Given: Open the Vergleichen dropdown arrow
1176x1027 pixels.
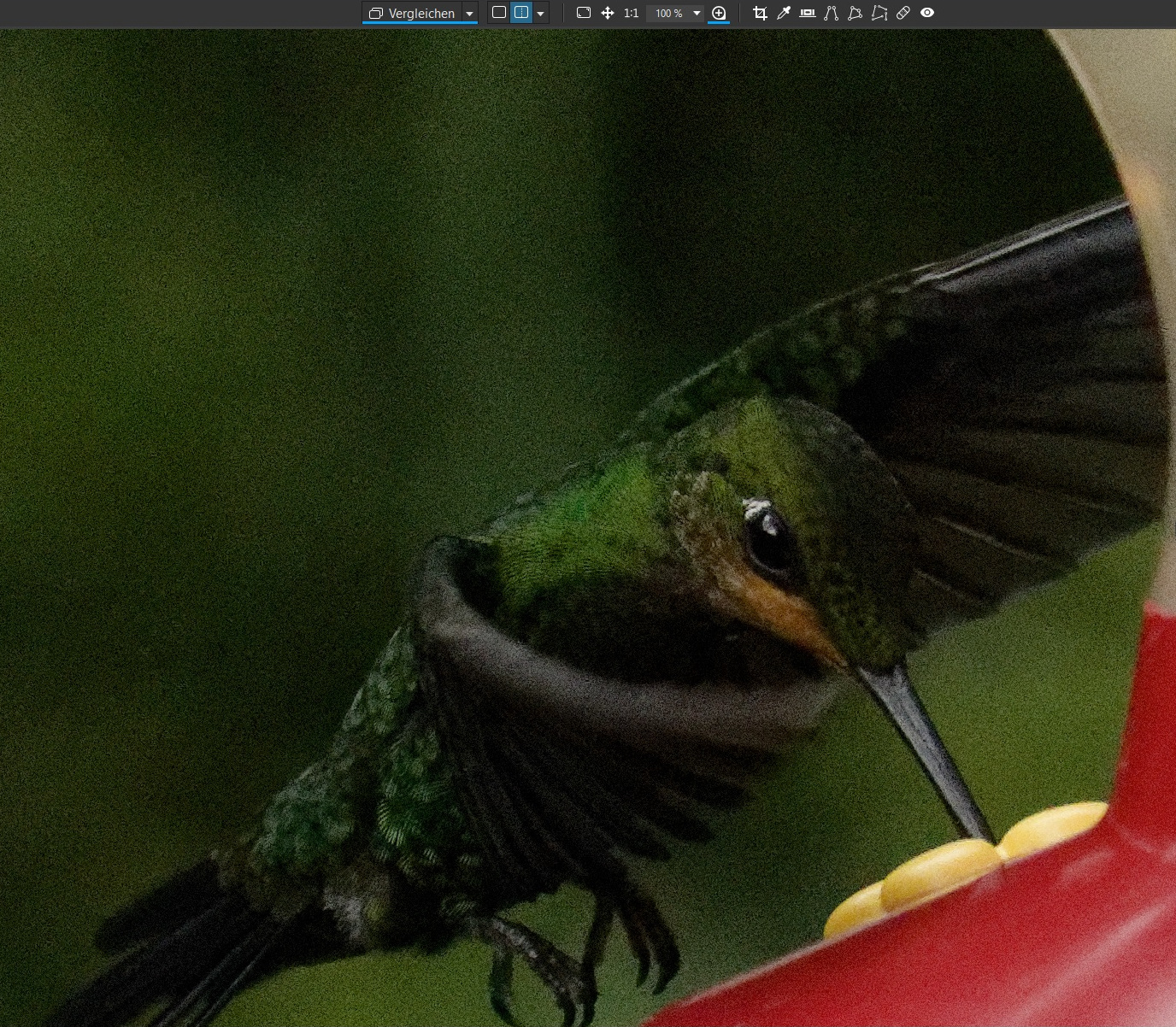Looking at the screenshot, I should [469, 13].
